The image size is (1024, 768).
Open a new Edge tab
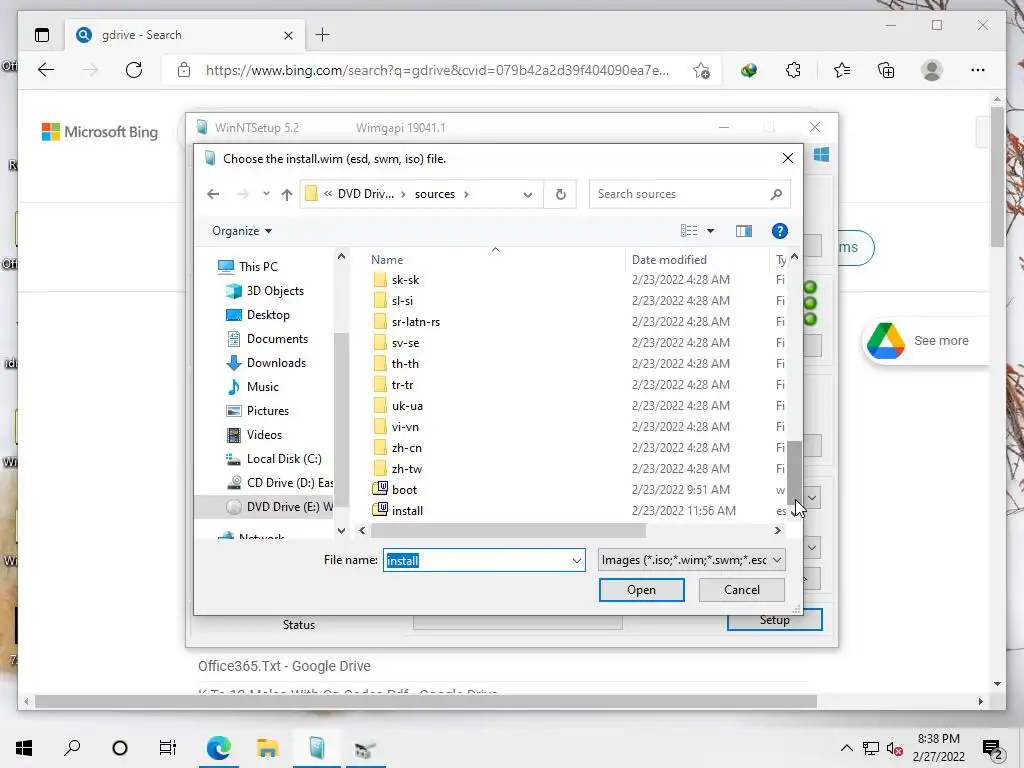[323, 35]
